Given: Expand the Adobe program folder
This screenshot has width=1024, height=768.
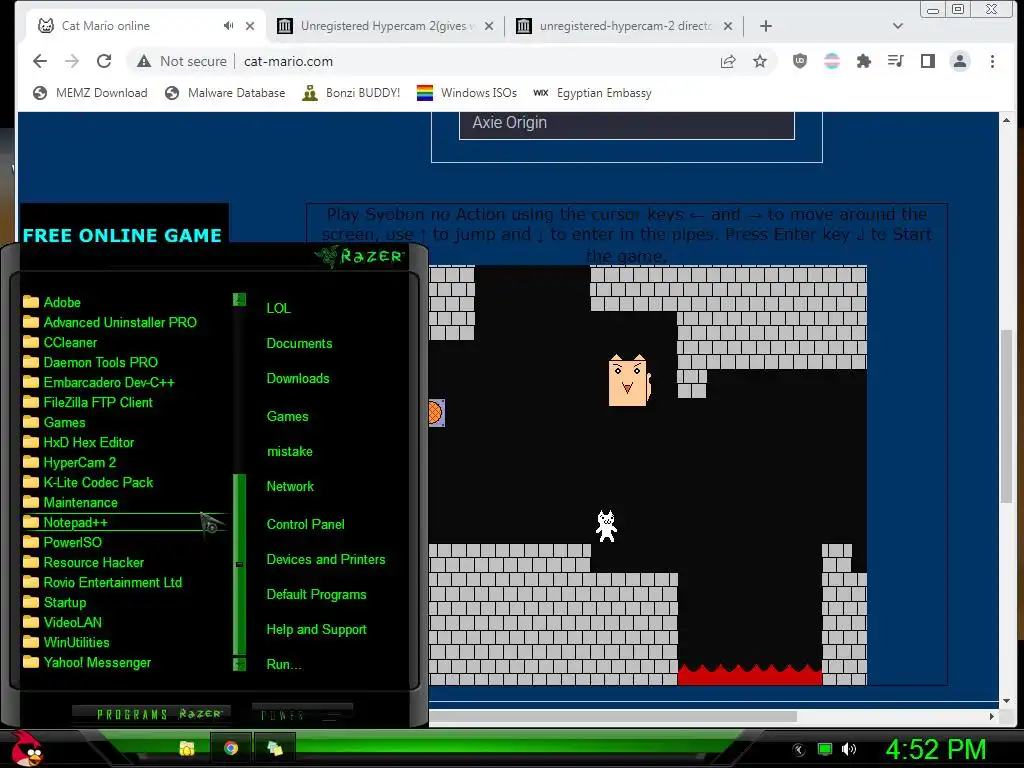Looking at the screenshot, I should (52, 302).
